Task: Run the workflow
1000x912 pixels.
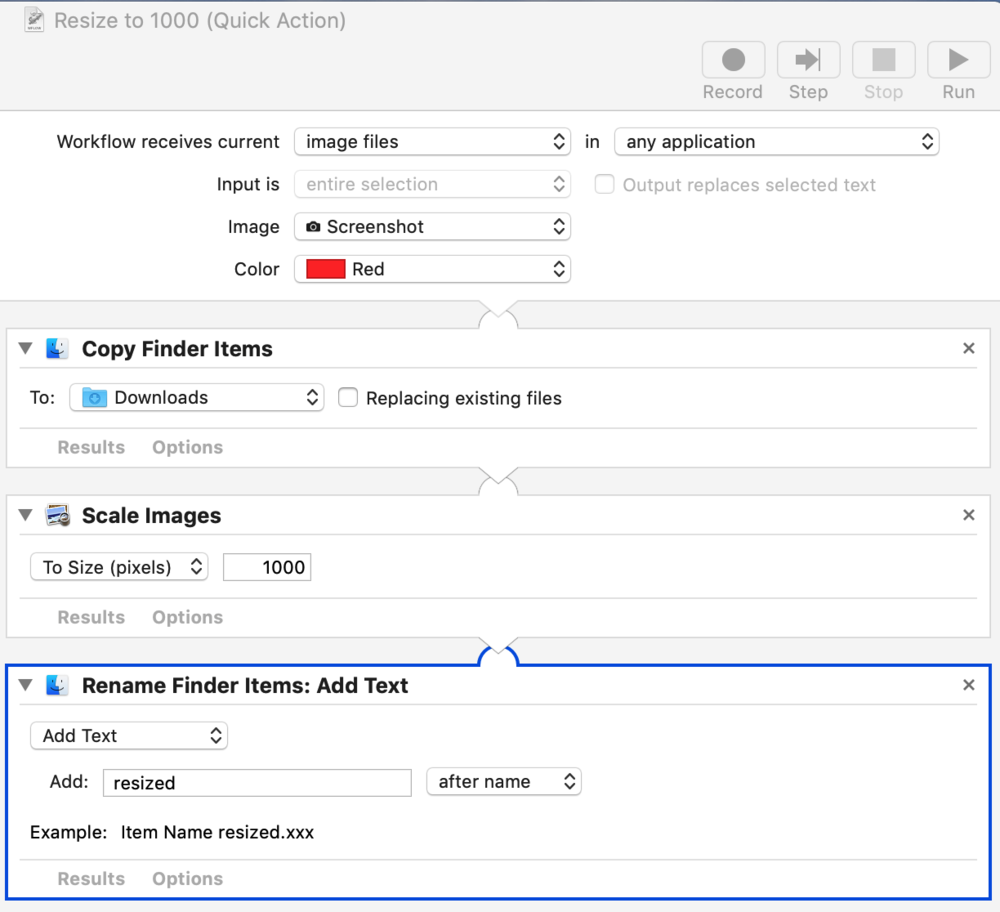Action: tap(959, 61)
